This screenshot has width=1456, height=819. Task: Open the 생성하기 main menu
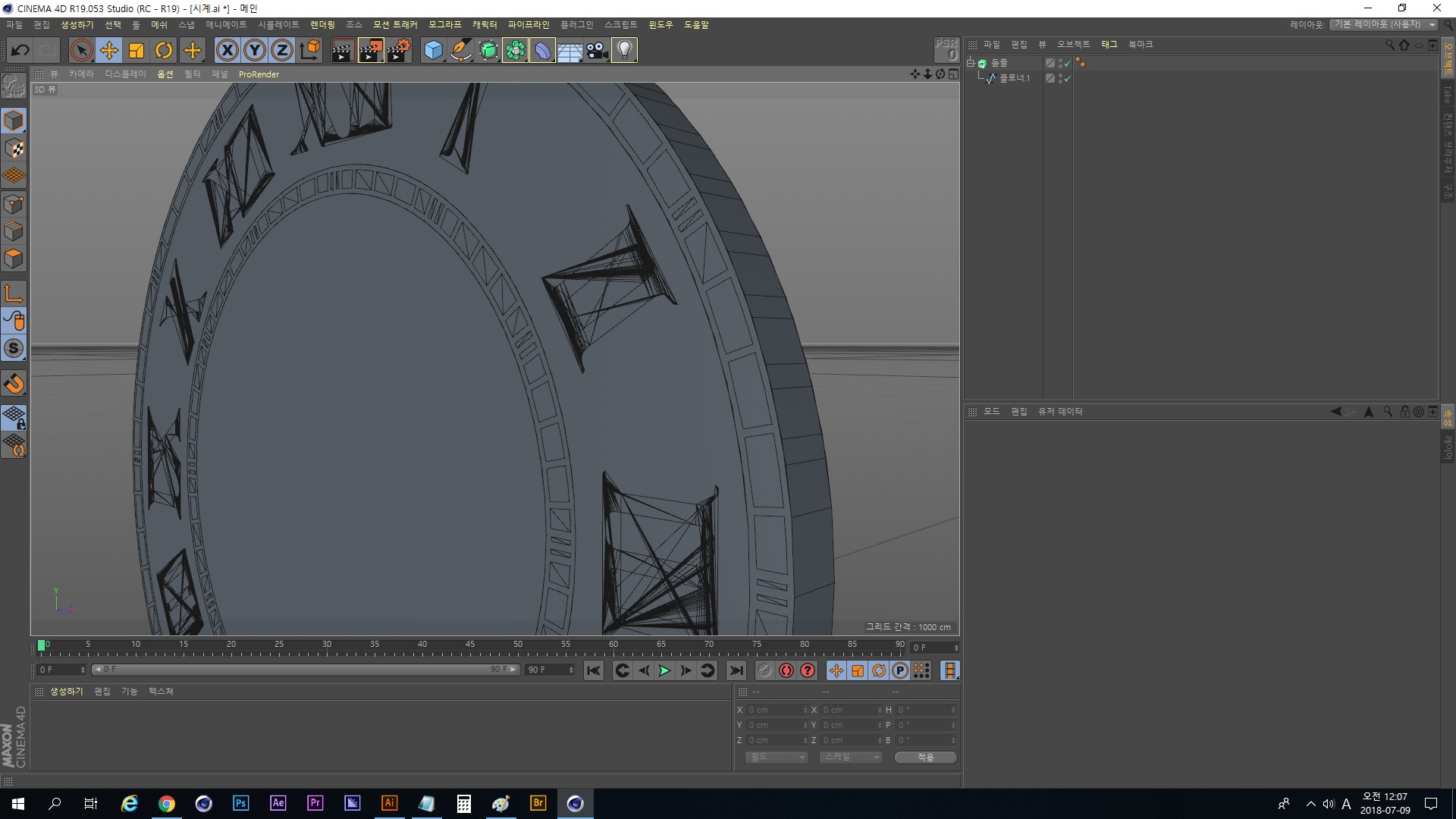coord(77,25)
